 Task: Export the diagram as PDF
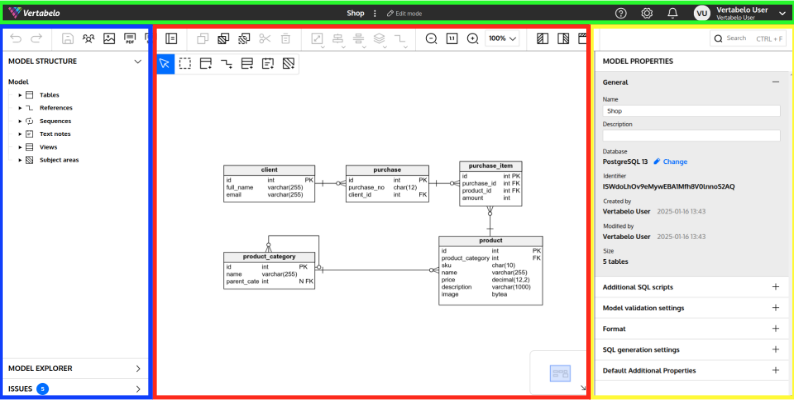130,38
